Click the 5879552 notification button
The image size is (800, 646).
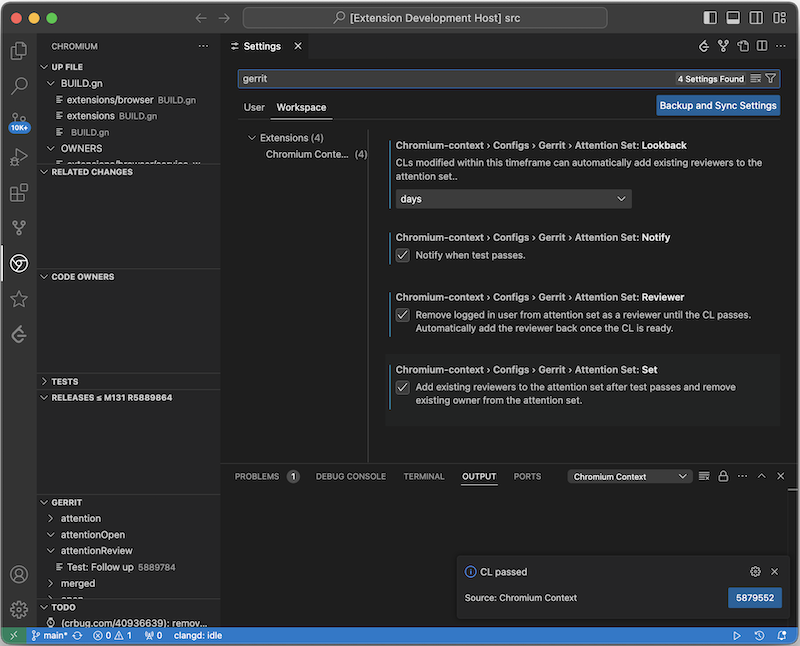pos(755,598)
